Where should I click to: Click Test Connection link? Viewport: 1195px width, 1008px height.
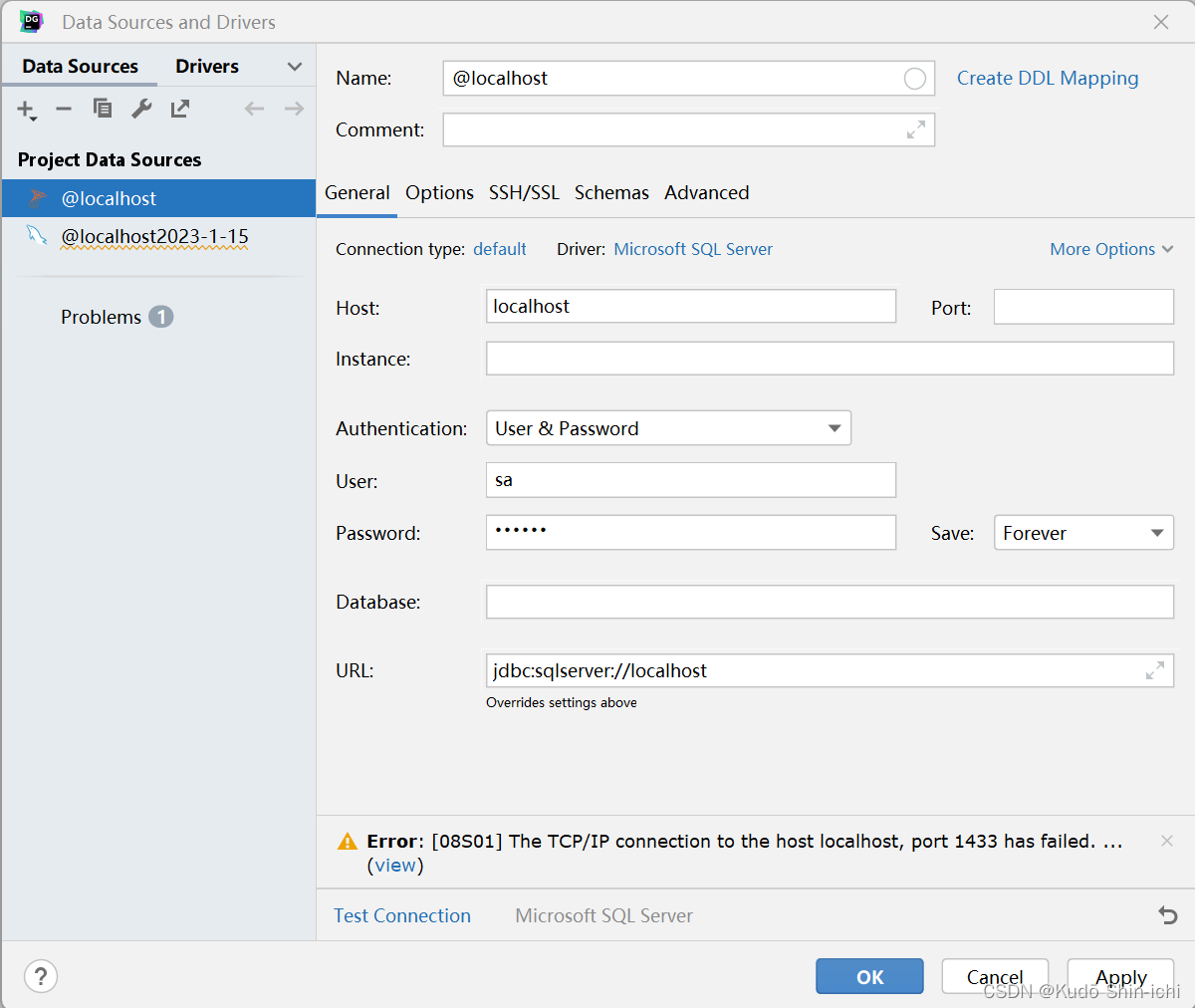click(x=402, y=915)
